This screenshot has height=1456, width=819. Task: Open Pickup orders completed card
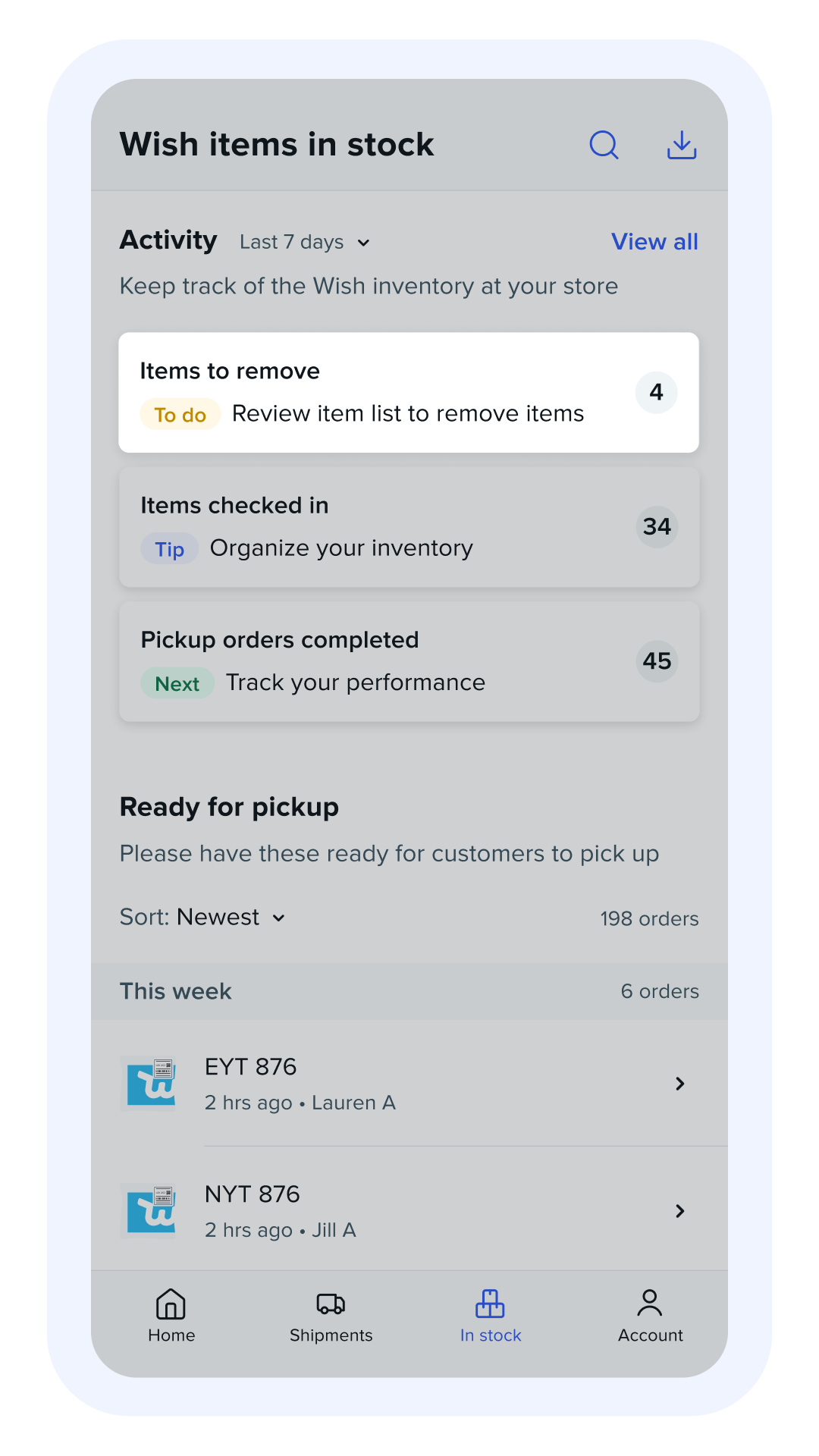pyautogui.click(x=409, y=661)
